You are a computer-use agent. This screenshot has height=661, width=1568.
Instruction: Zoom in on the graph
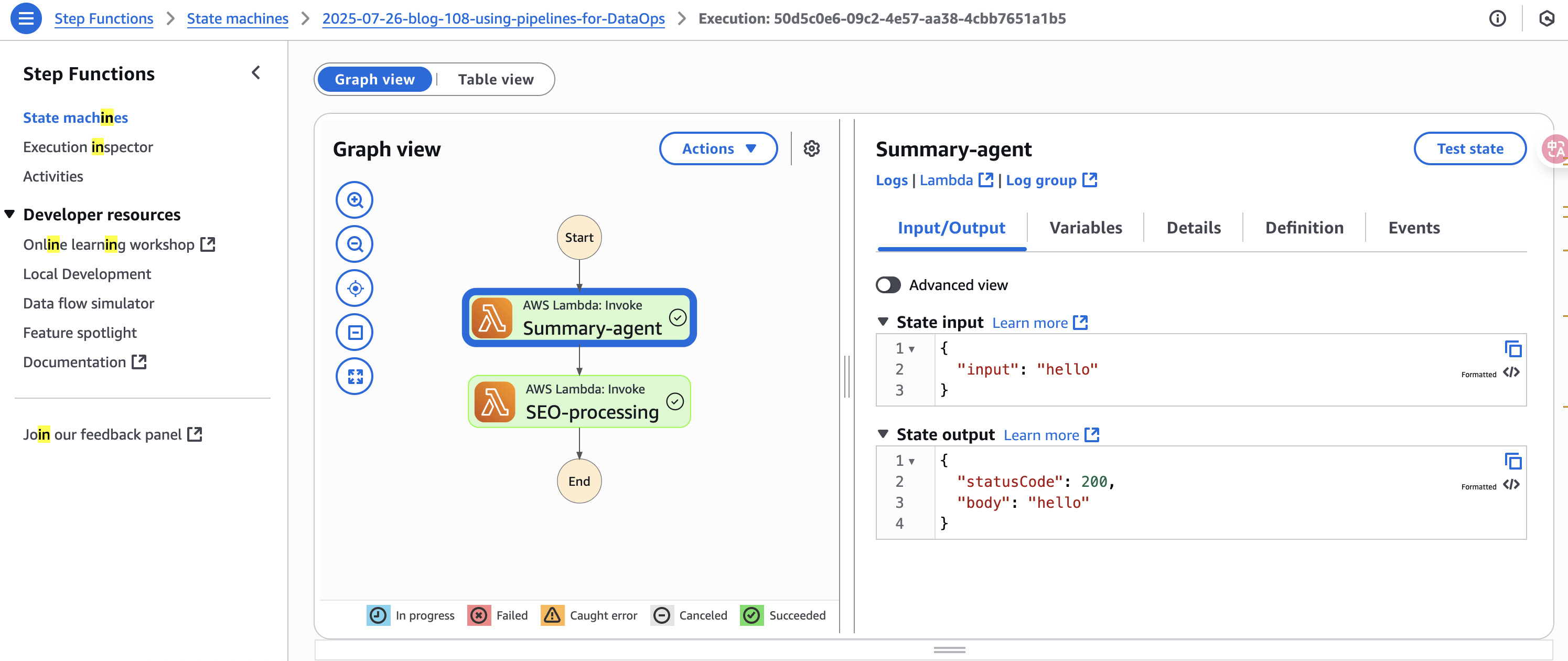point(355,200)
